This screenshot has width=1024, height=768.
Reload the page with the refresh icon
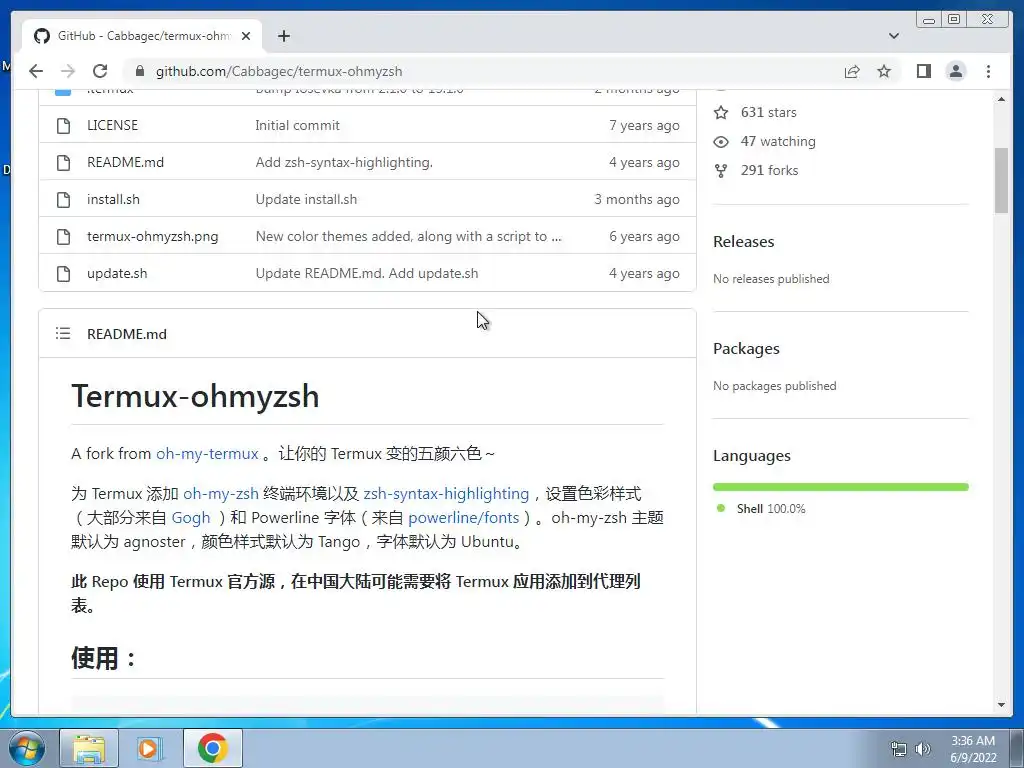tap(100, 71)
